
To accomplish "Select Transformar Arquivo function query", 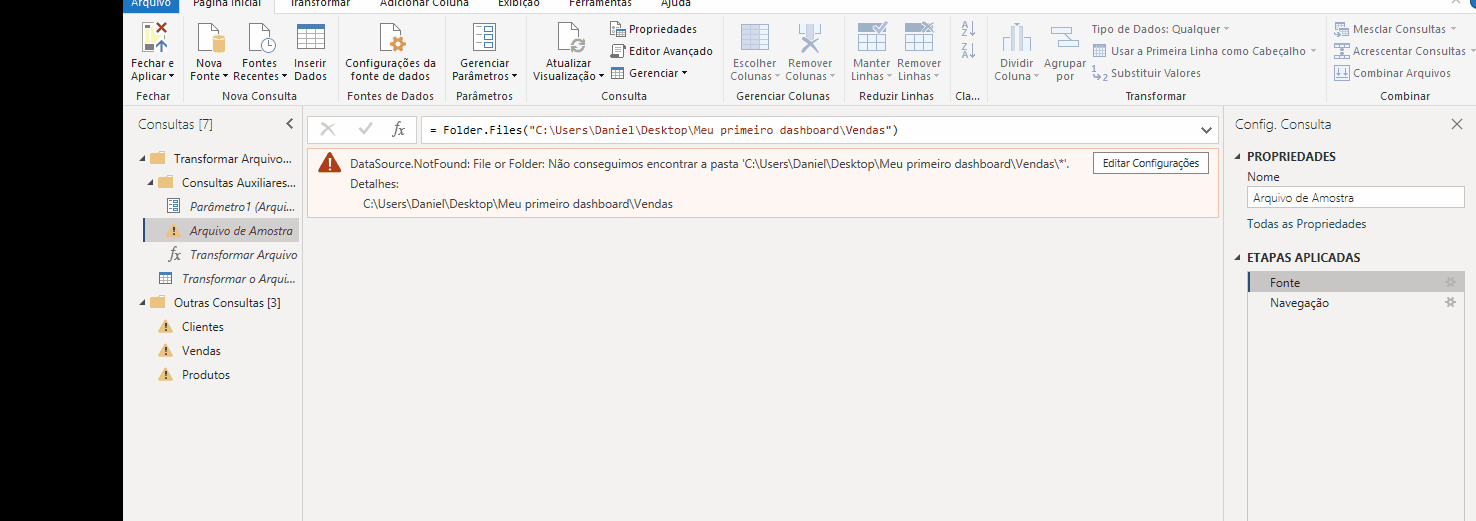I will (x=230, y=255).
